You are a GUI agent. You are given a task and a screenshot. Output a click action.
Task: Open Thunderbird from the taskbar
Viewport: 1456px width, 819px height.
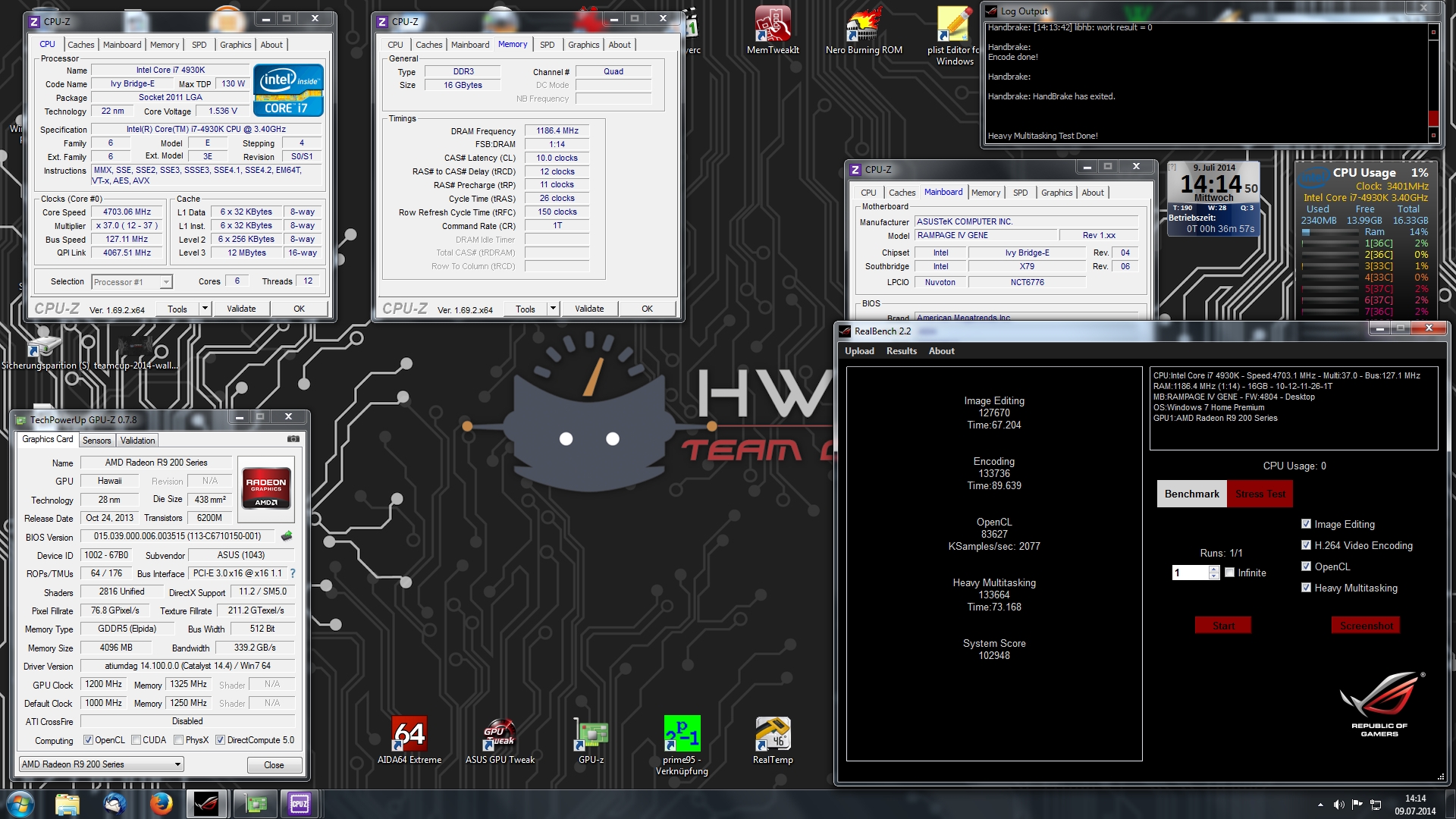[115, 804]
